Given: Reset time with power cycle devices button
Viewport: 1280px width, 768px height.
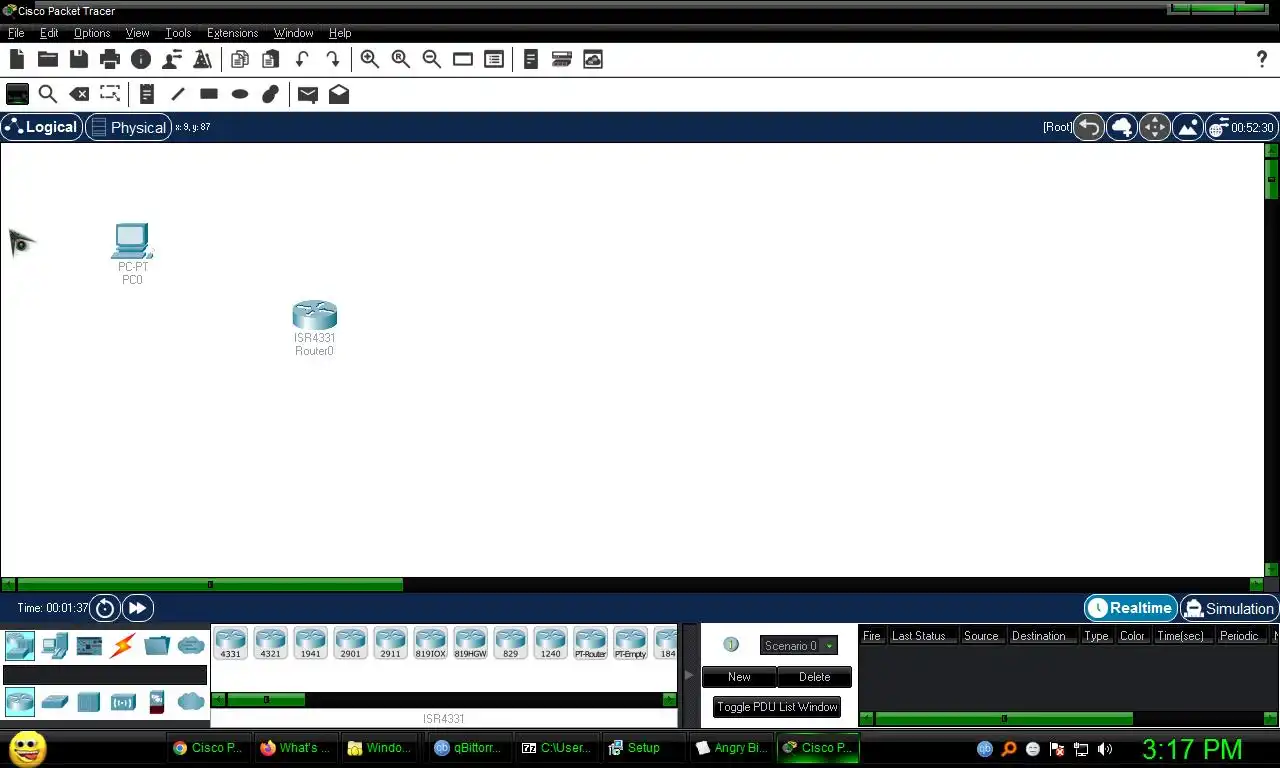Looking at the screenshot, I should [x=105, y=608].
